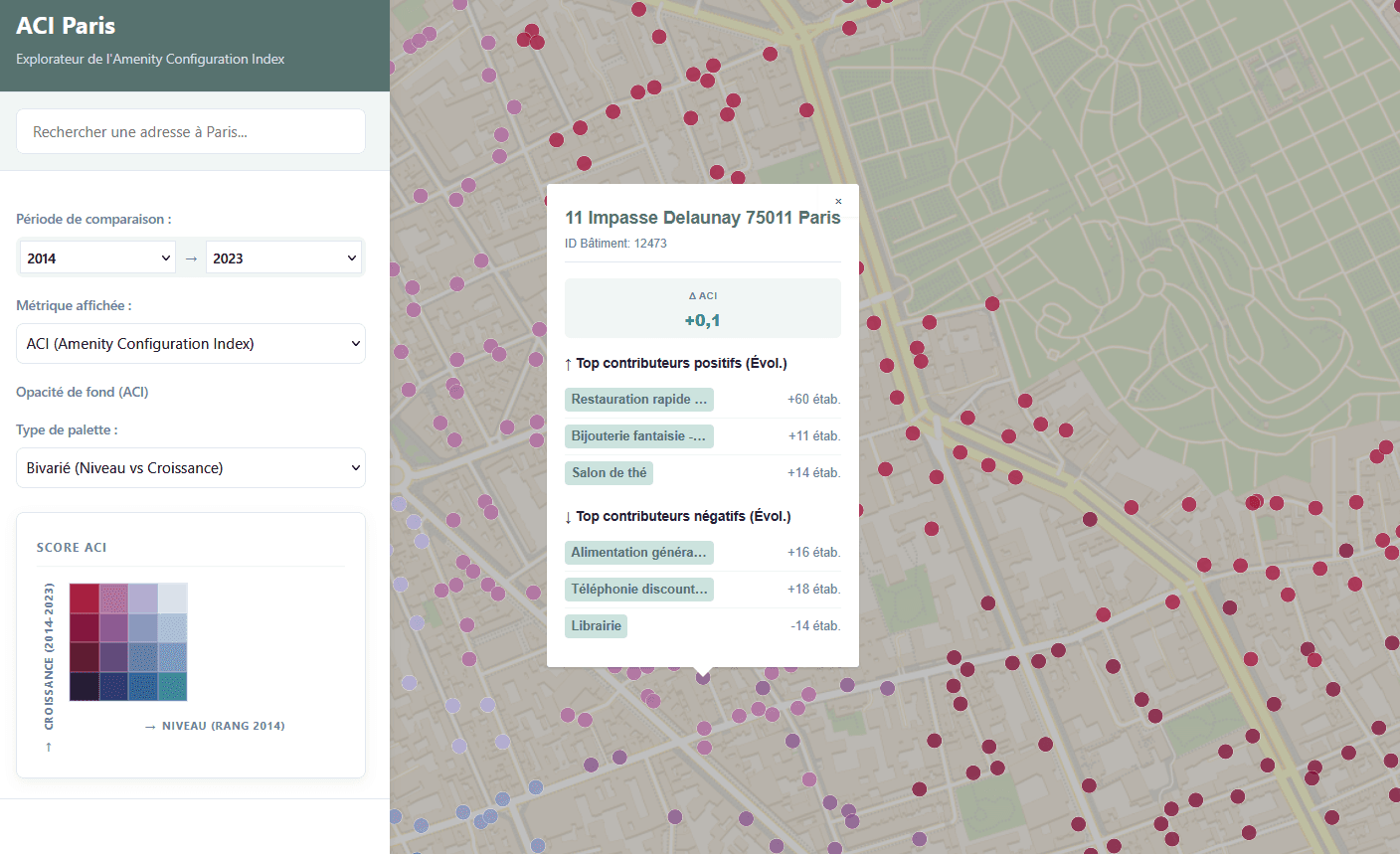
Task: Open the "Métrique affichée" dropdown
Action: (190, 343)
